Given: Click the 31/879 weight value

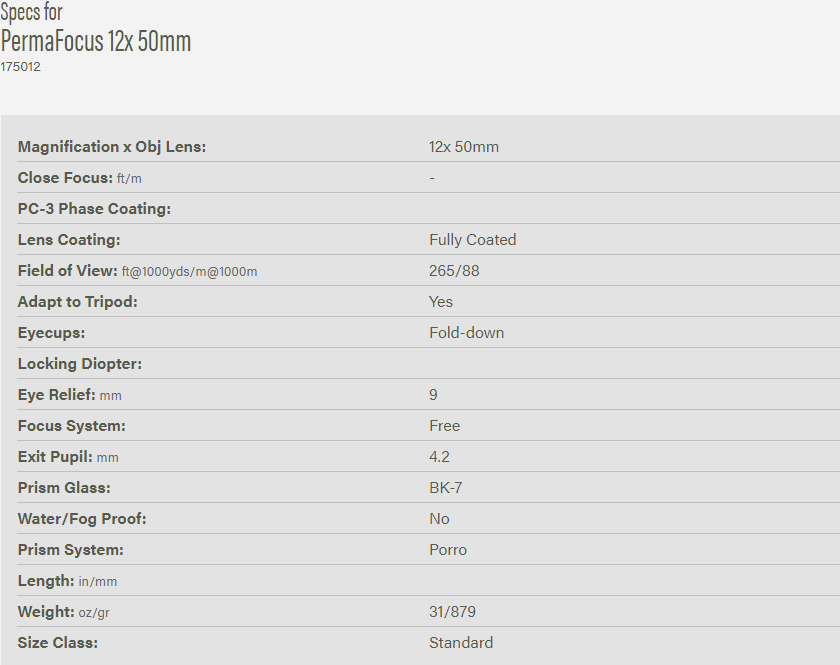Looking at the screenshot, I should click(454, 612).
